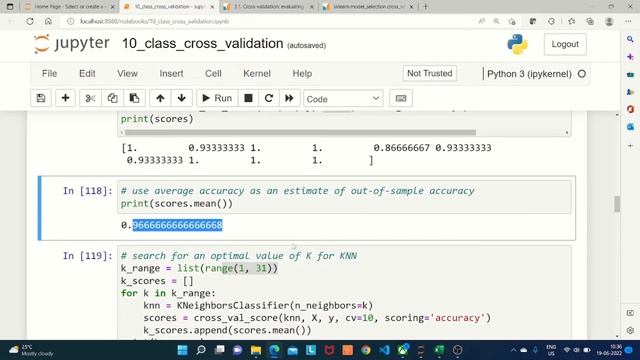This screenshot has height=360, width=640.
Task: Click the localhost address bar
Action: 269,21
